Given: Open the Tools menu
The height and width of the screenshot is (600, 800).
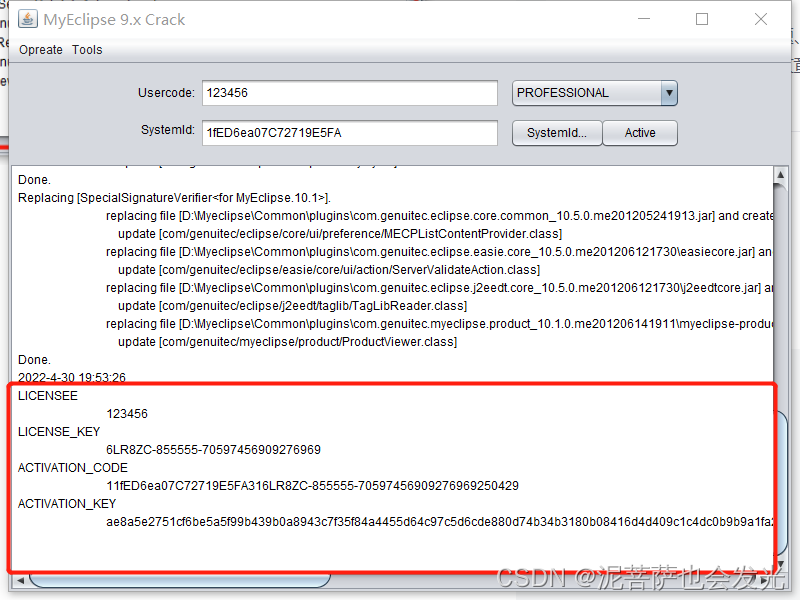Looking at the screenshot, I should 87,50.
